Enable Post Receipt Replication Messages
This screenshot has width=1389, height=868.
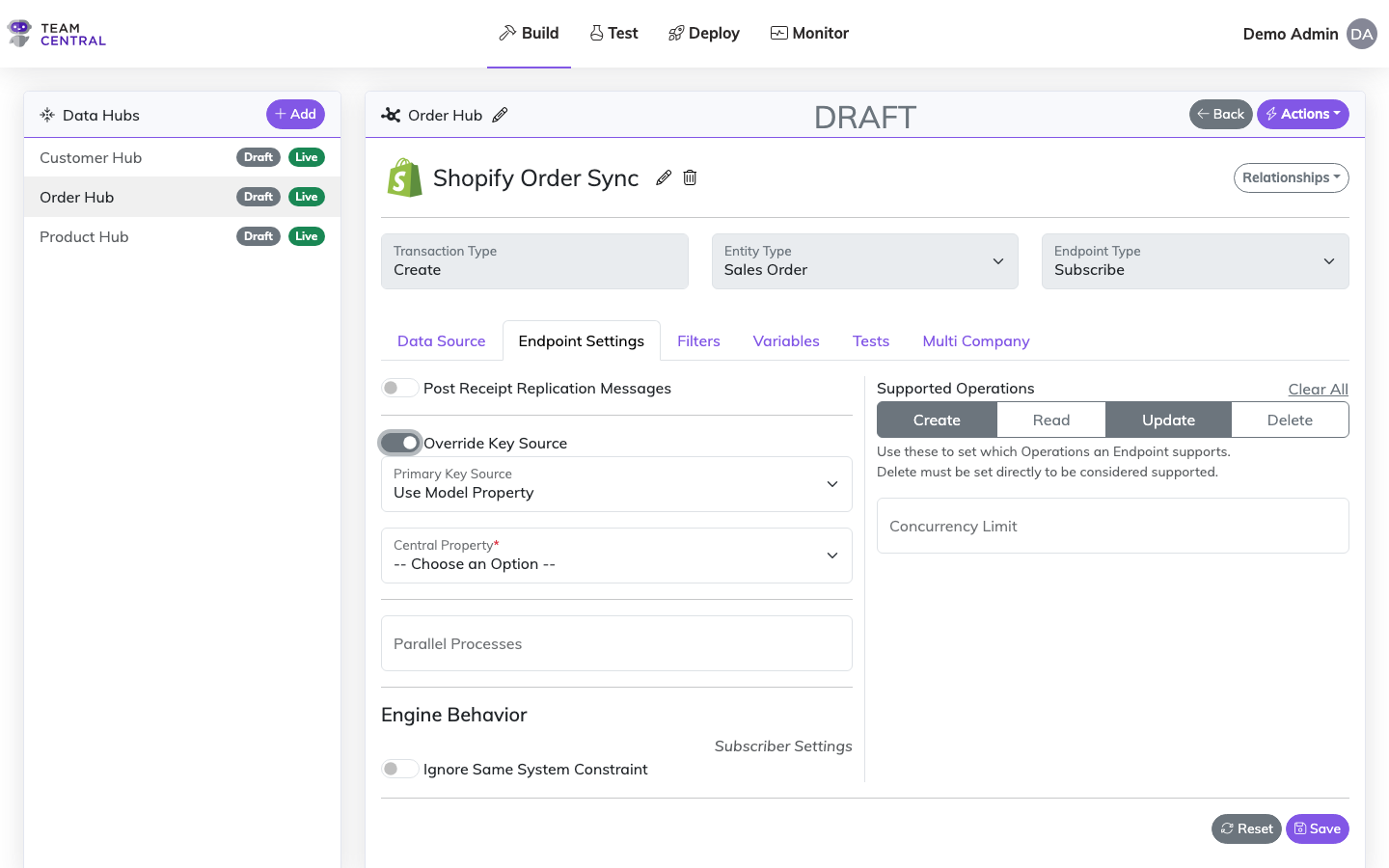point(399,388)
